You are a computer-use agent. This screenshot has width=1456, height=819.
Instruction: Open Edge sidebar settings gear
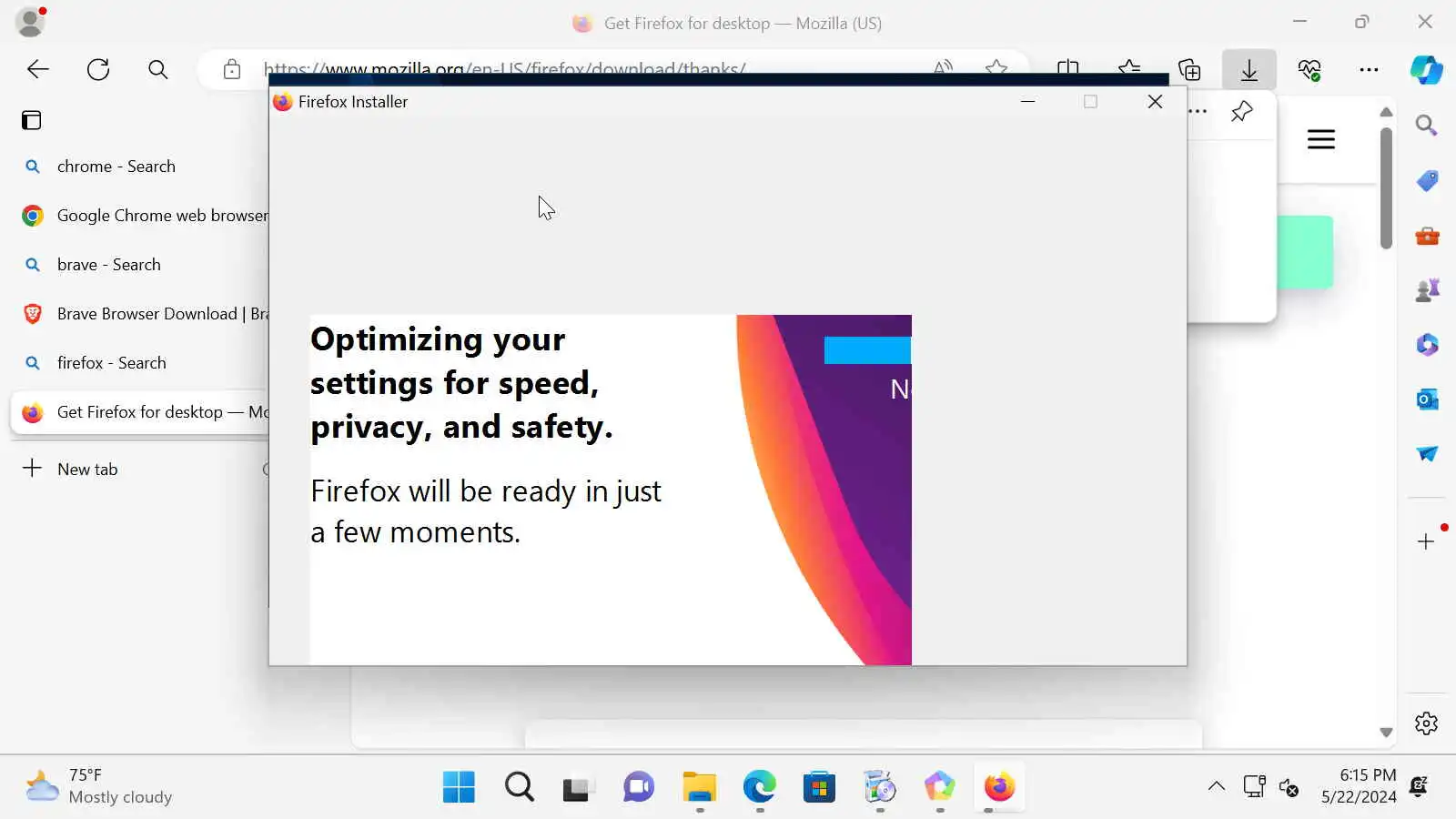point(1427,723)
